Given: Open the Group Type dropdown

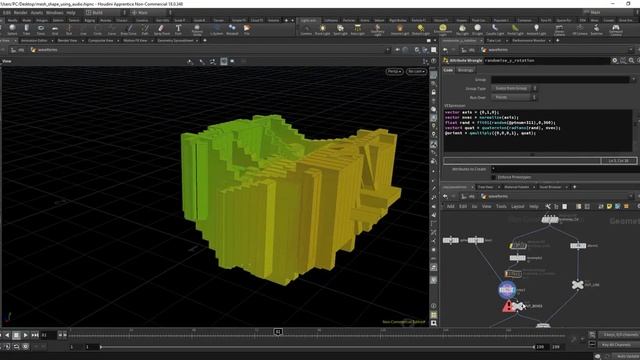Looking at the screenshot, I should click(514, 88).
